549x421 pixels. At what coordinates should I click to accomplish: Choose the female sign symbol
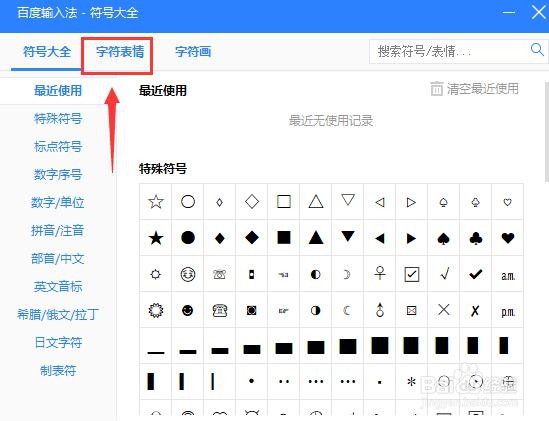coord(380,273)
